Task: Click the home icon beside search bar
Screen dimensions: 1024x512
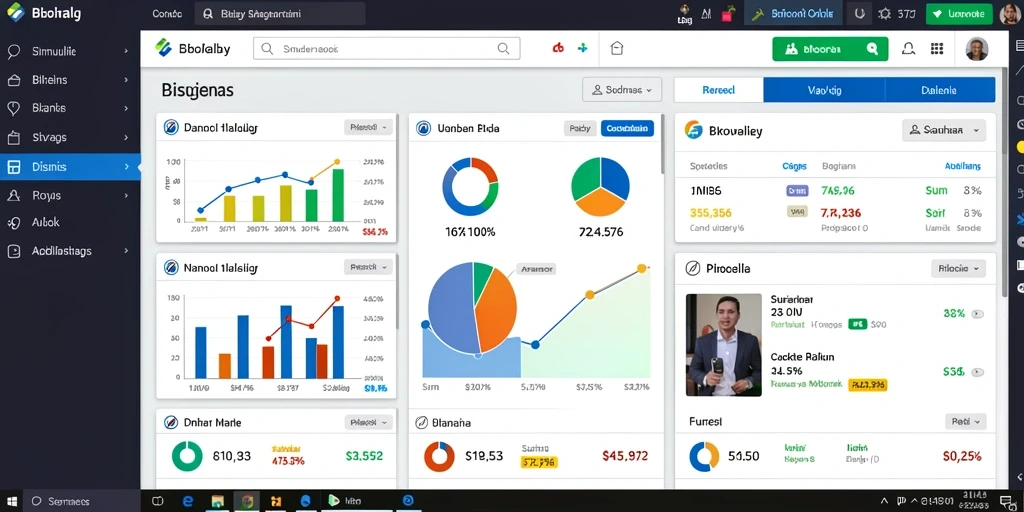Action: pos(616,48)
